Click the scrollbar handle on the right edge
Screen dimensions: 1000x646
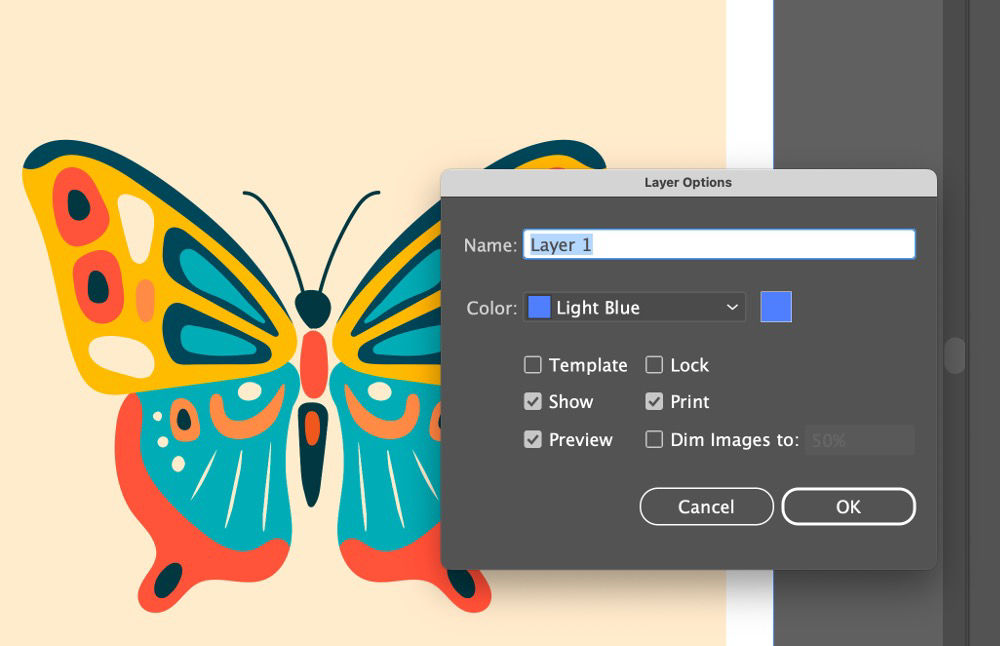pos(952,355)
